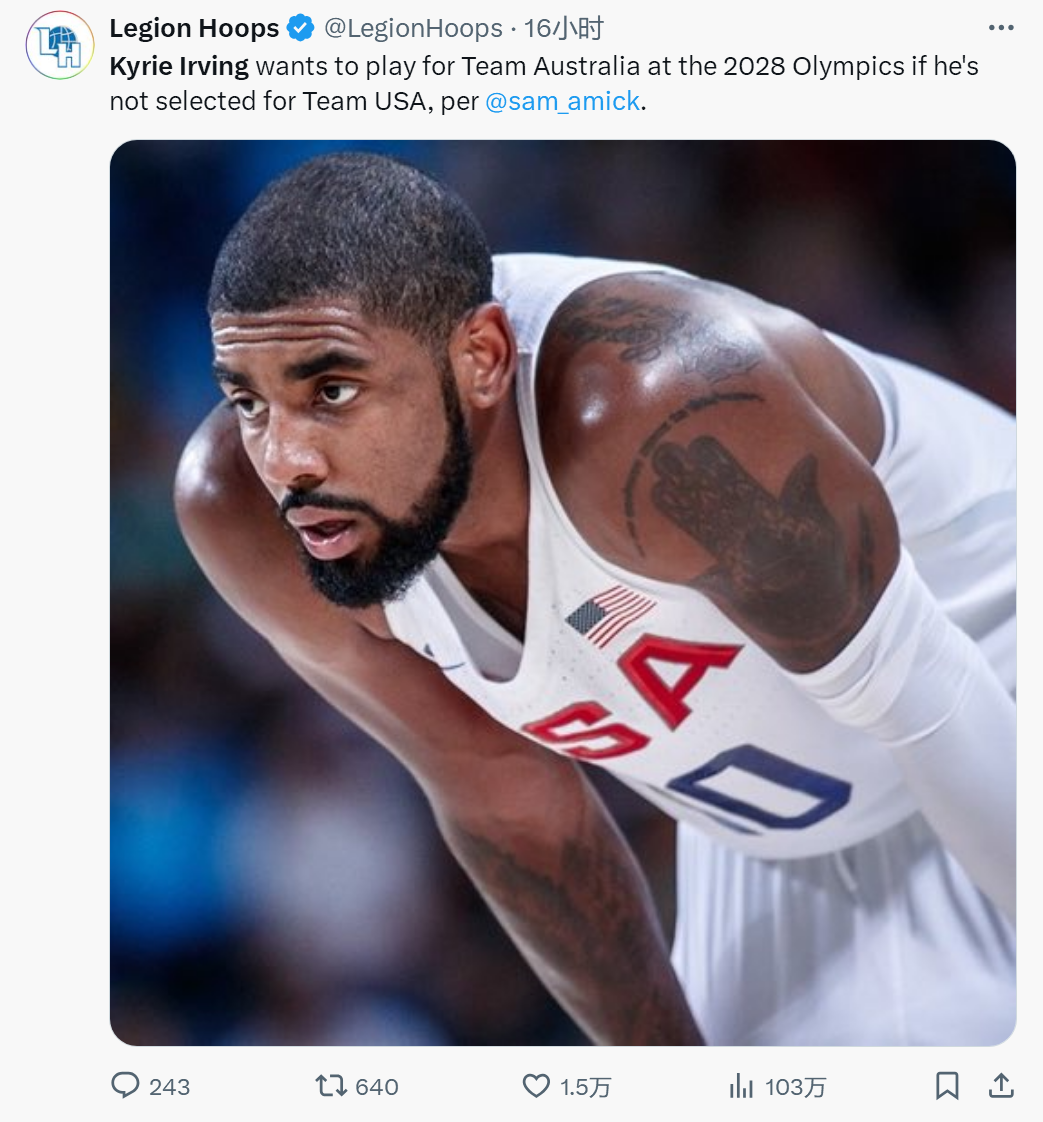This screenshot has width=1043, height=1122.
Task: Click the 243 replies count
Action: click(x=169, y=1087)
